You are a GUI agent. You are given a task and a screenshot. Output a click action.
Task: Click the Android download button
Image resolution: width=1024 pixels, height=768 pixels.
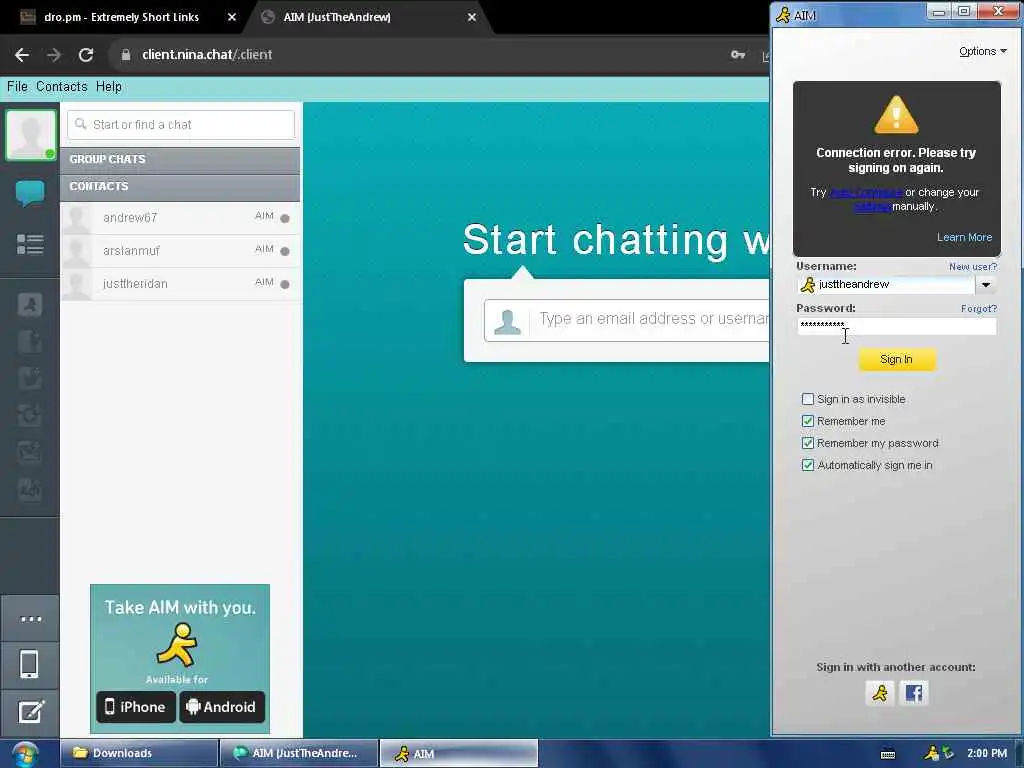click(222, 707)
